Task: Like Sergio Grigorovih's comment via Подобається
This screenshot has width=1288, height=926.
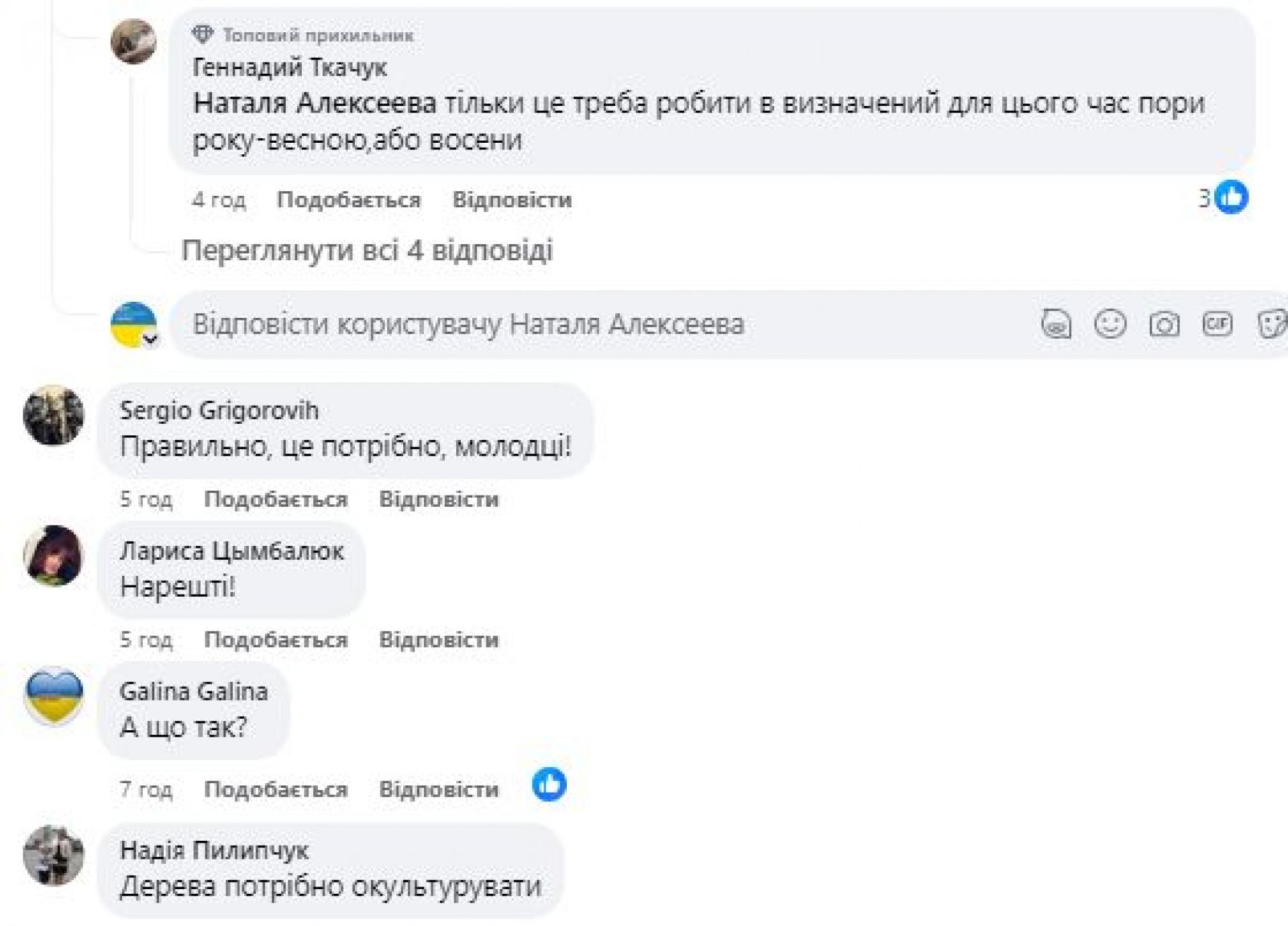Action: (x=276, y=500)
